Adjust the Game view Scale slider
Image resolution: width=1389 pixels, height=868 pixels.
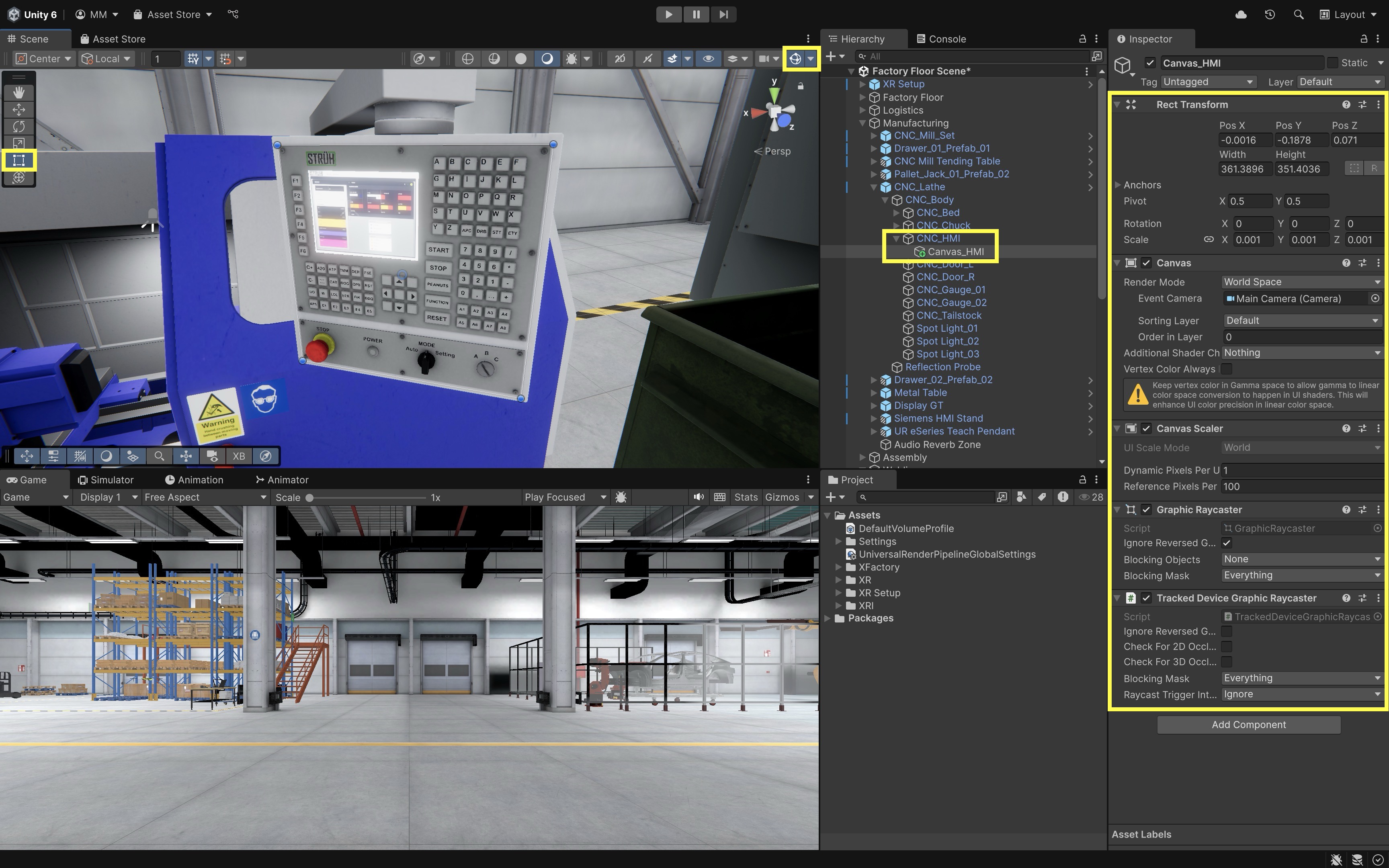309,498
